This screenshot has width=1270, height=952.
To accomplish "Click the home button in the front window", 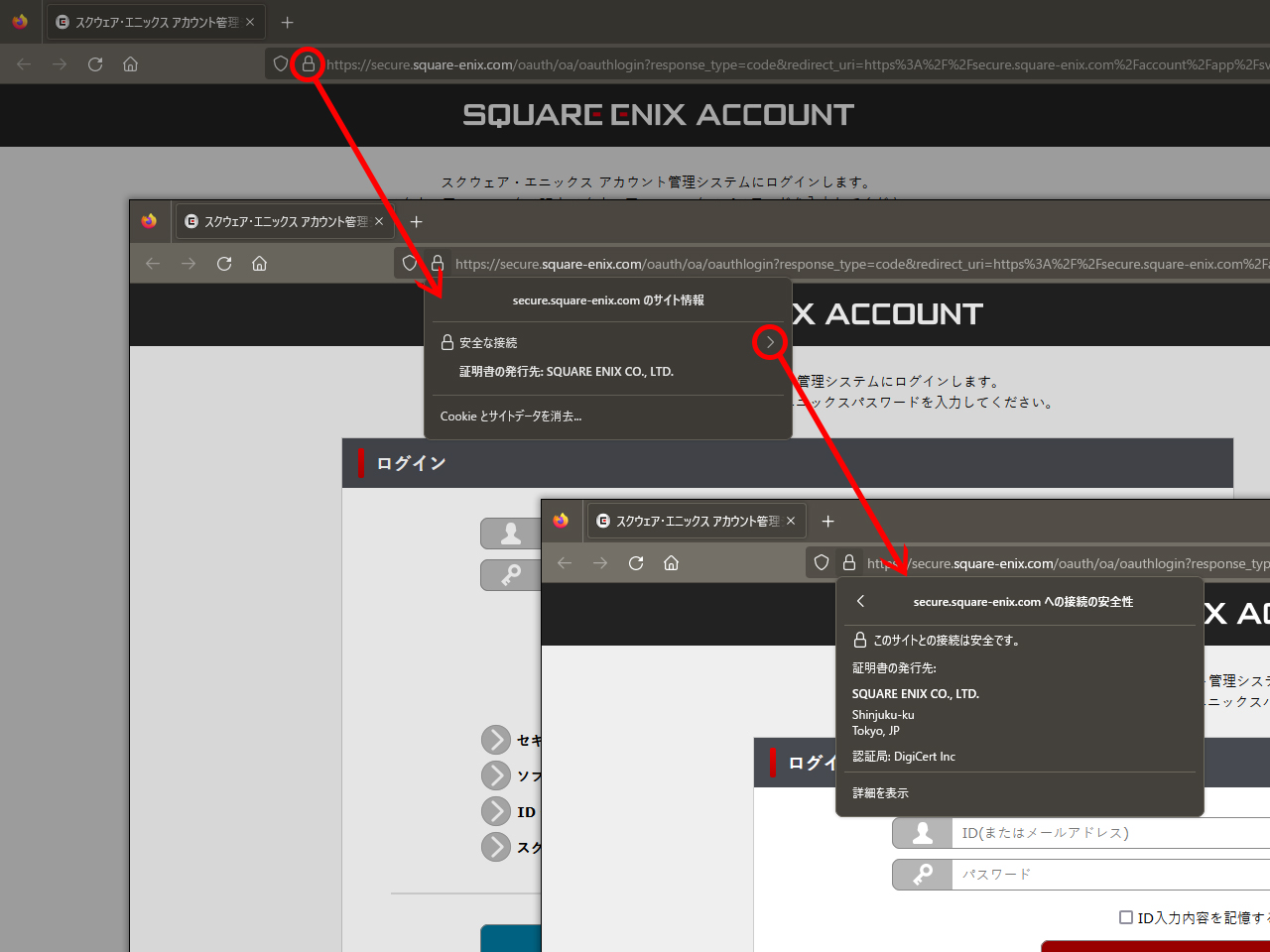I will click(671, 563).
